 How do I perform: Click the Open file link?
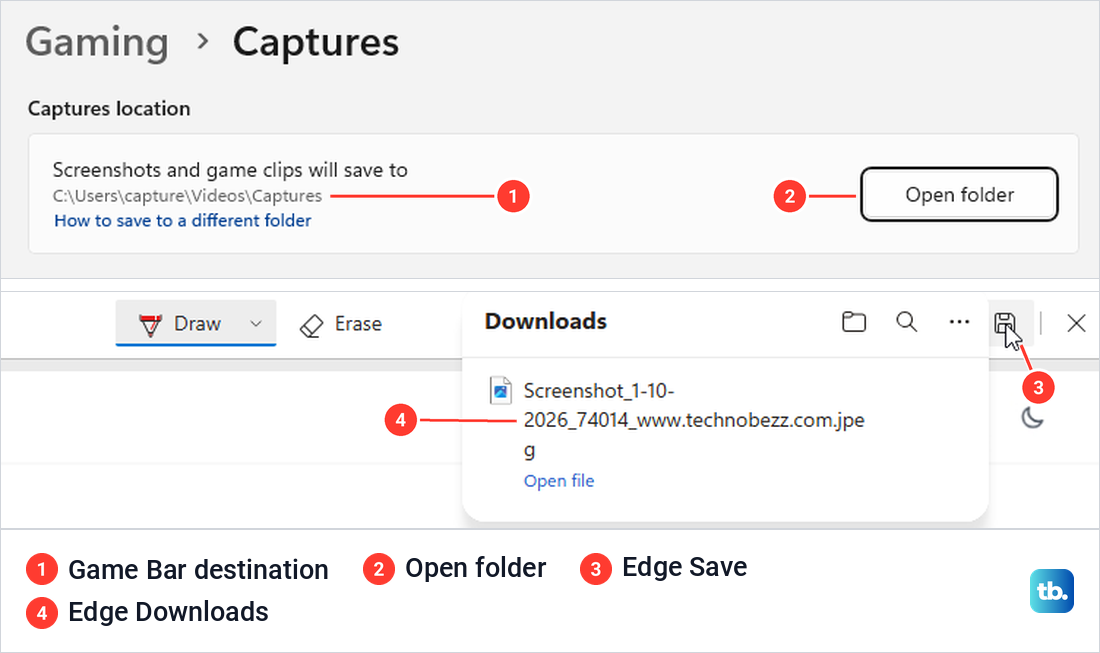[559, 480]
